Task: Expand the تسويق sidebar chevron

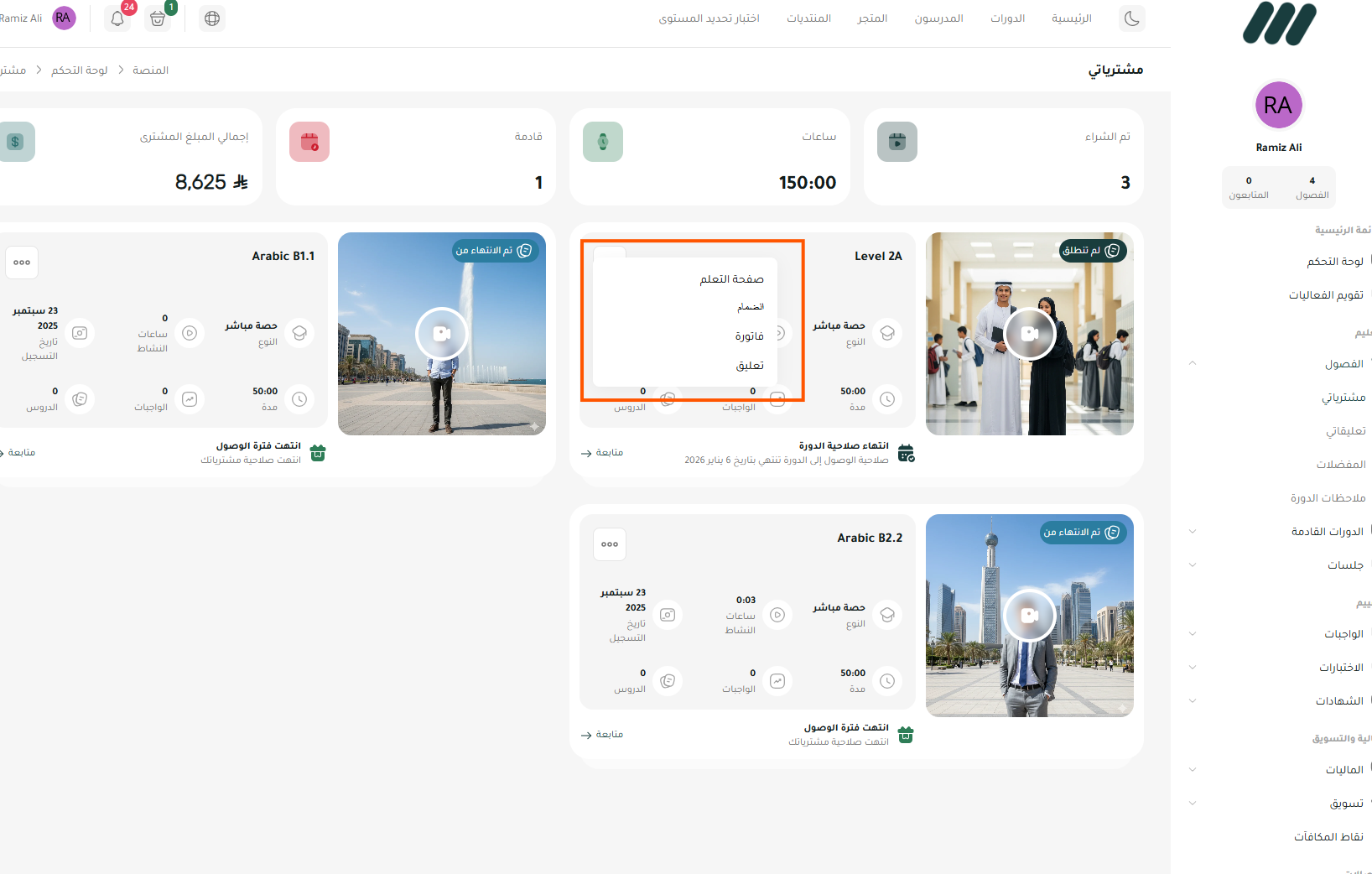Action: [x=1193, y=803]
